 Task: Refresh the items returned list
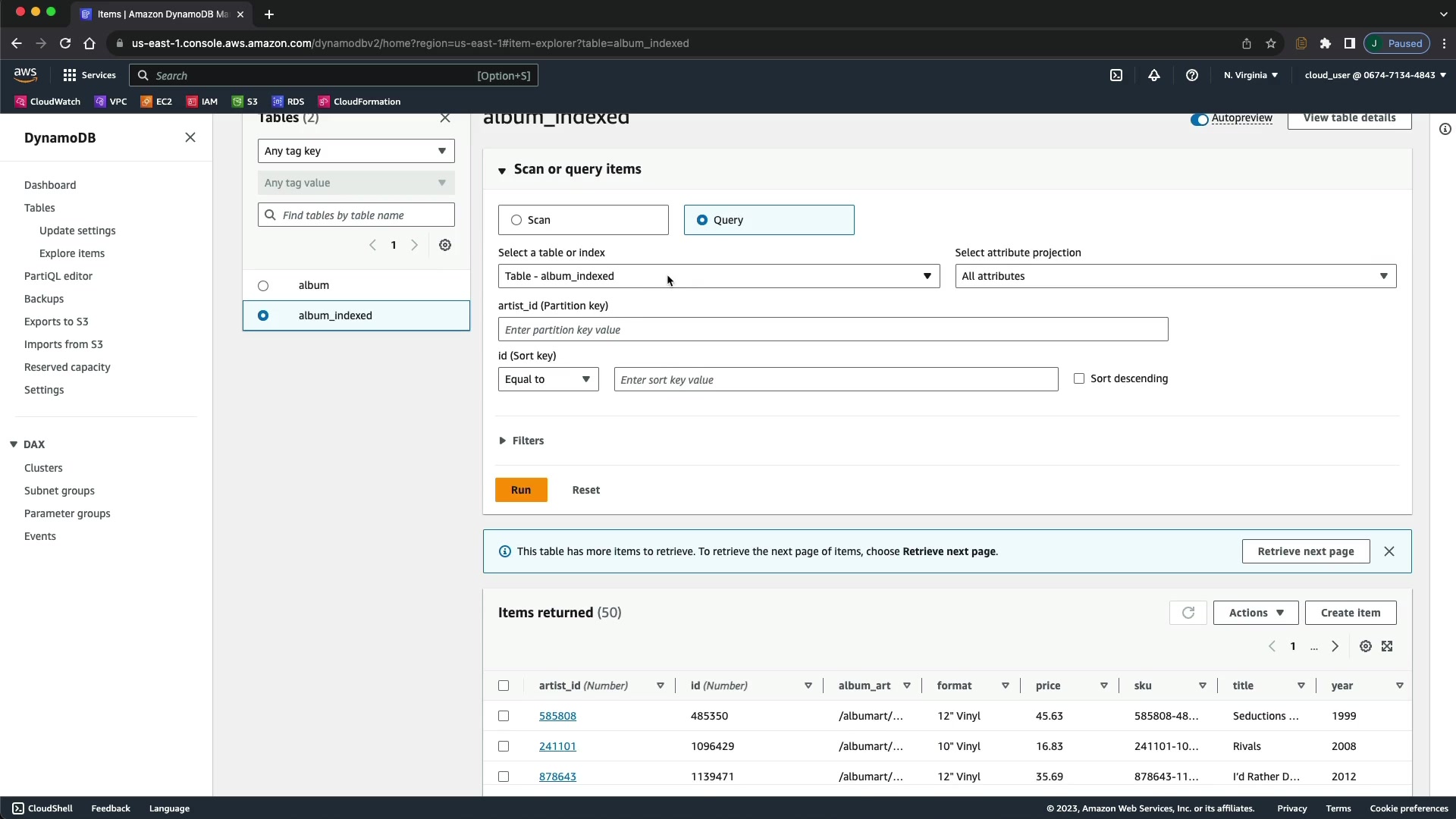[1188, 613]
